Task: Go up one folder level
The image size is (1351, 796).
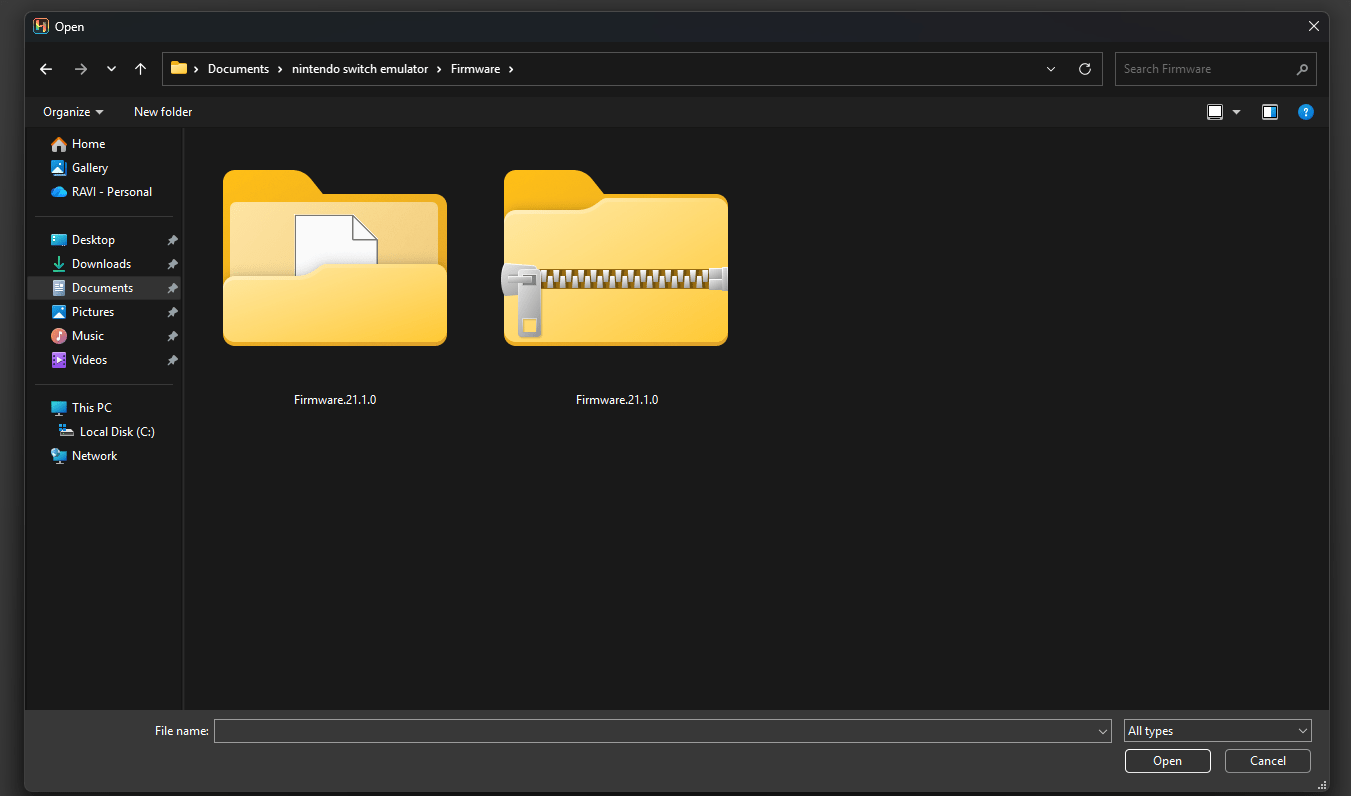Action: (x=140, y=68)
